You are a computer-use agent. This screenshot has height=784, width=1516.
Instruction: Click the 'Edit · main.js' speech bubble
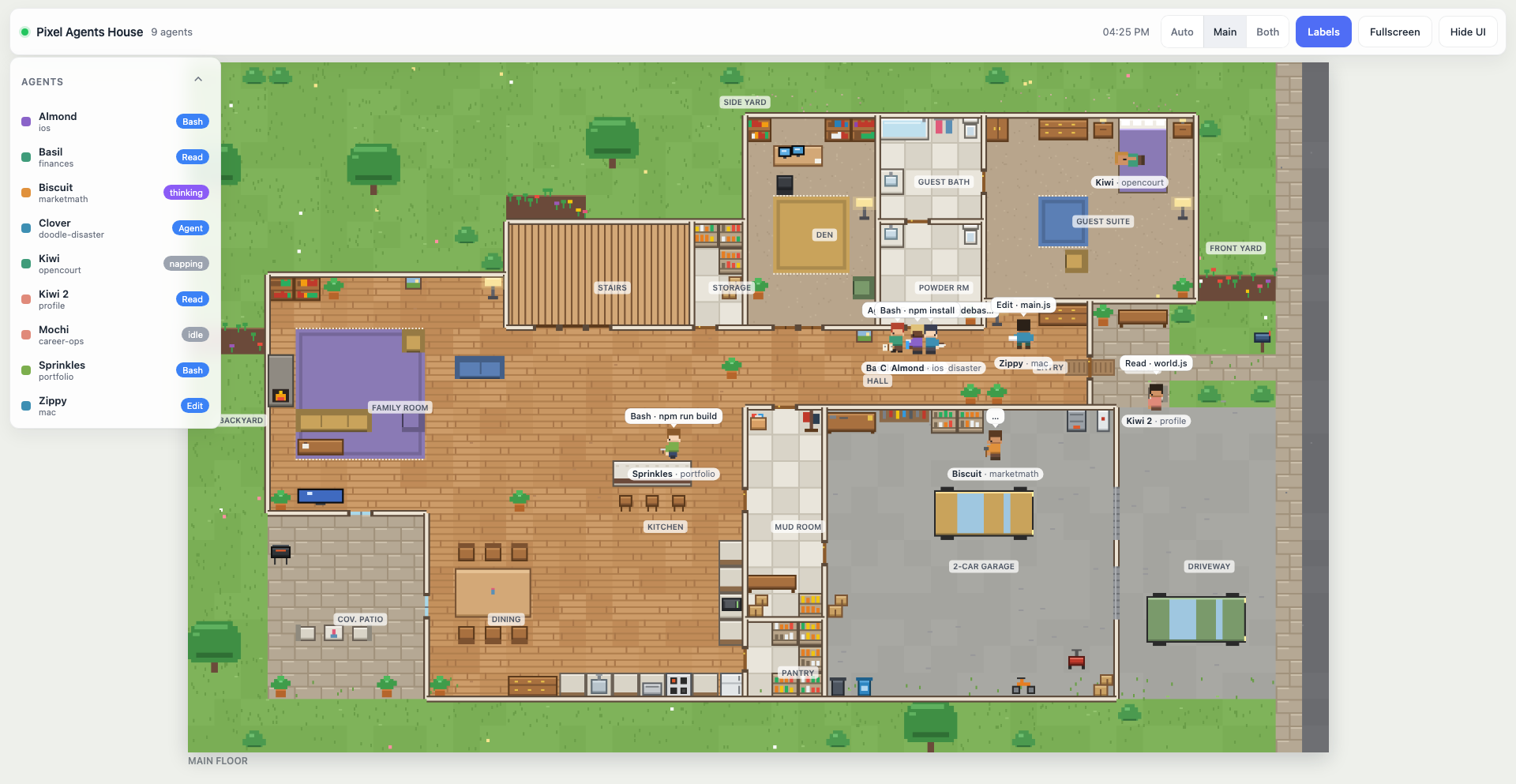coord(1023,305)
